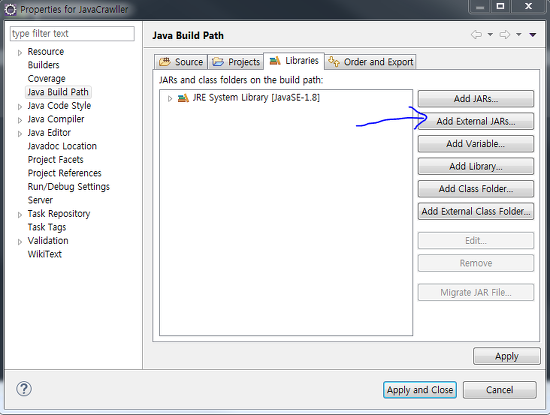
Task: Select WikiText tree item
Action: pos(45,254)
